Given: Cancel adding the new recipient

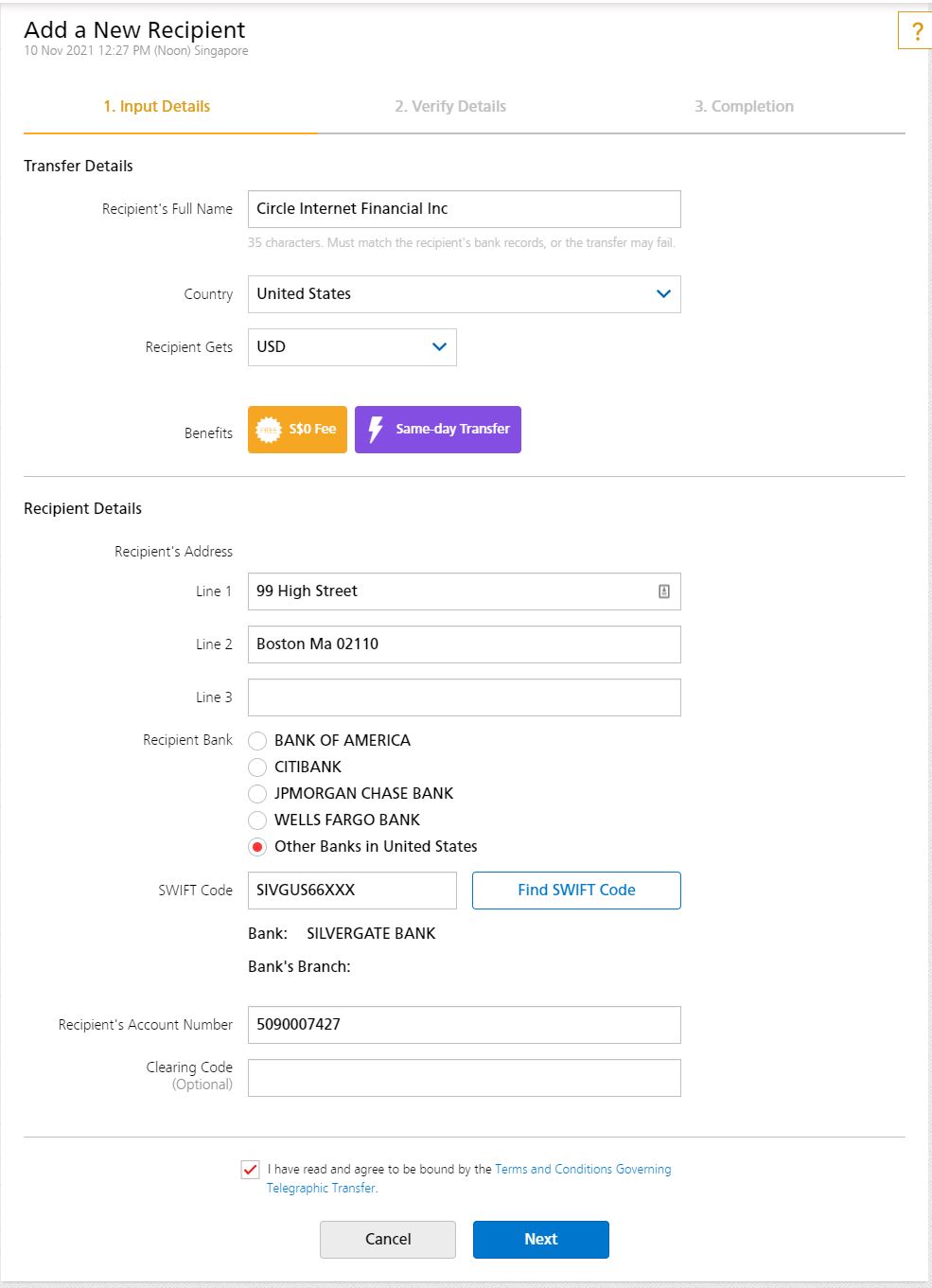Looking at the screenshot, I should 388,1240.
